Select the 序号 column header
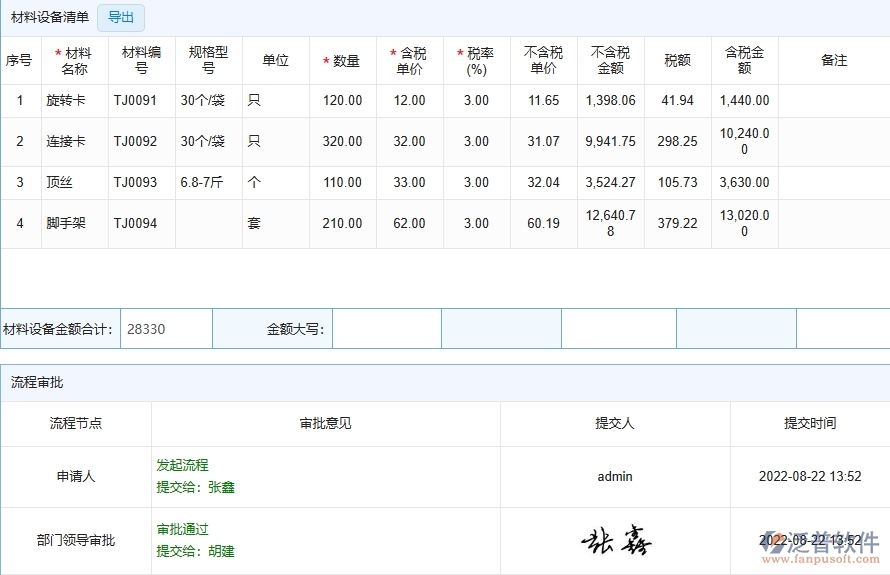The width and height of the screenshot is (890, 575). point(19,60)
